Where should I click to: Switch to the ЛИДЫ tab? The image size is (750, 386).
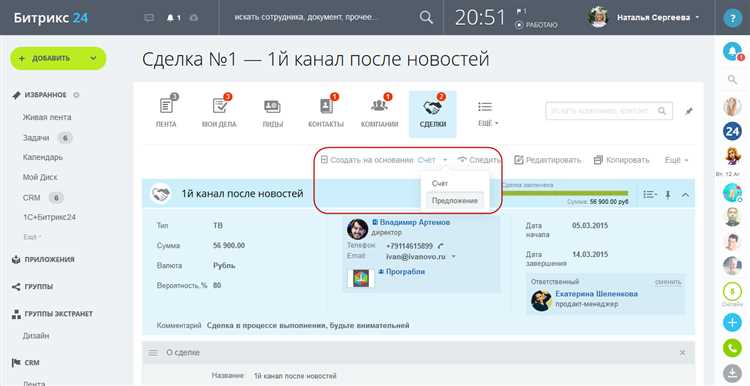coord(272,113)
